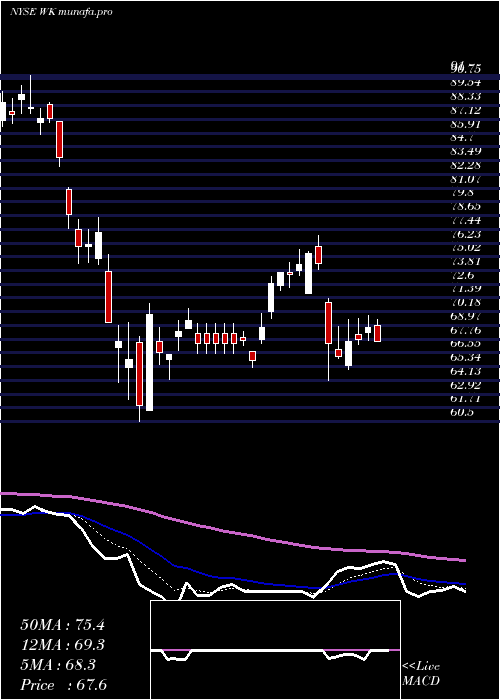
Task: Click the last red candlestick on the right
Action: 377,333
